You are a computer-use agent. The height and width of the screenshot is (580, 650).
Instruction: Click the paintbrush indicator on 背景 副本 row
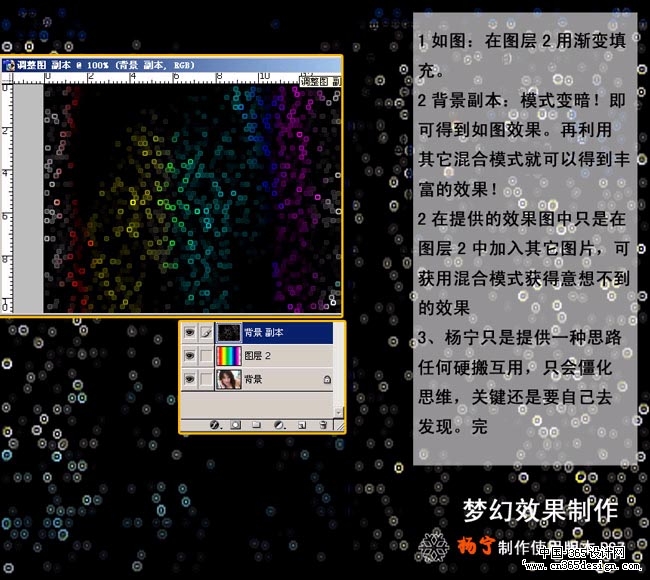[x=206, y=332]
